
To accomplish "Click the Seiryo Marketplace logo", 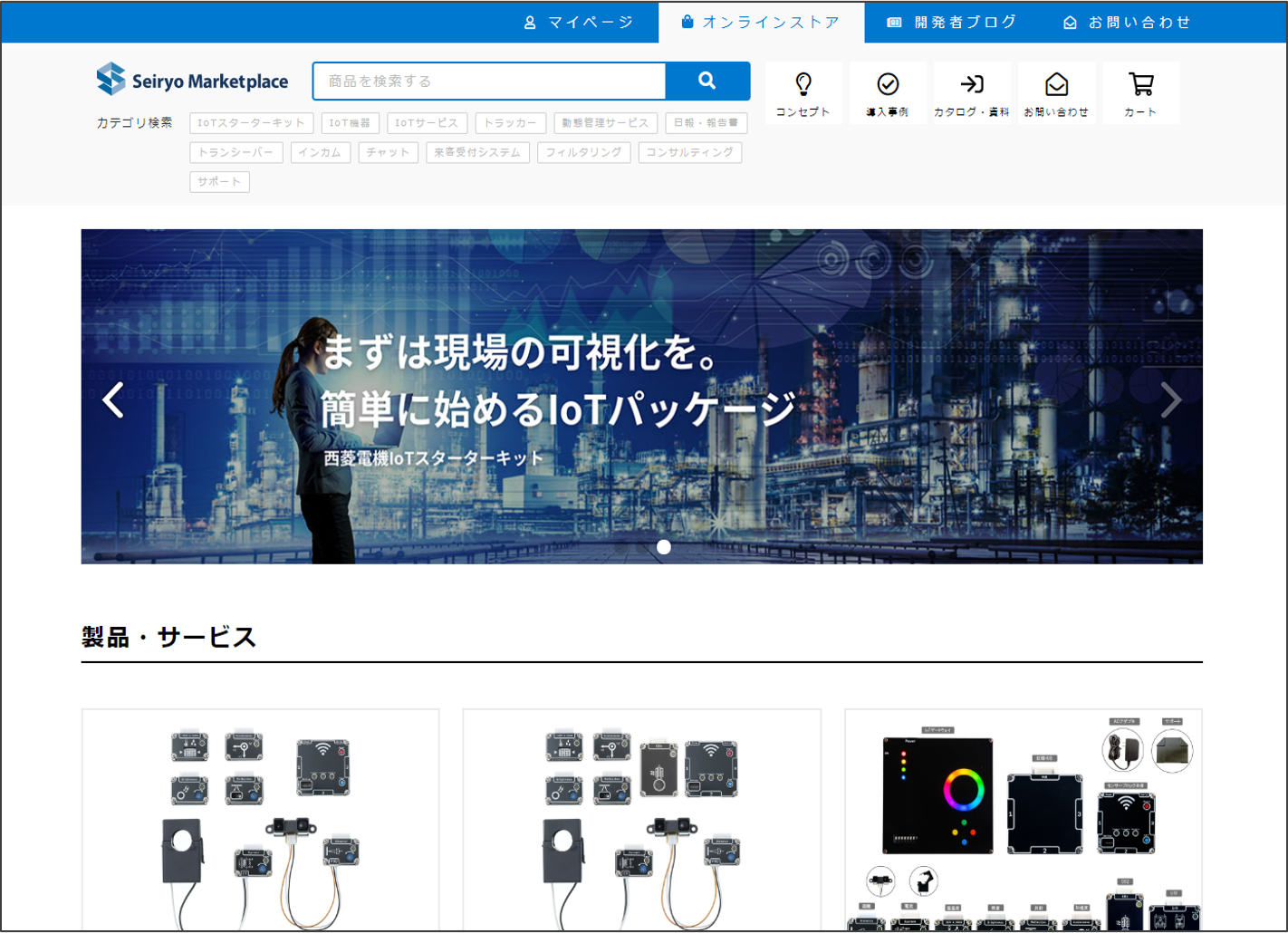I will [x=192, y=81].
